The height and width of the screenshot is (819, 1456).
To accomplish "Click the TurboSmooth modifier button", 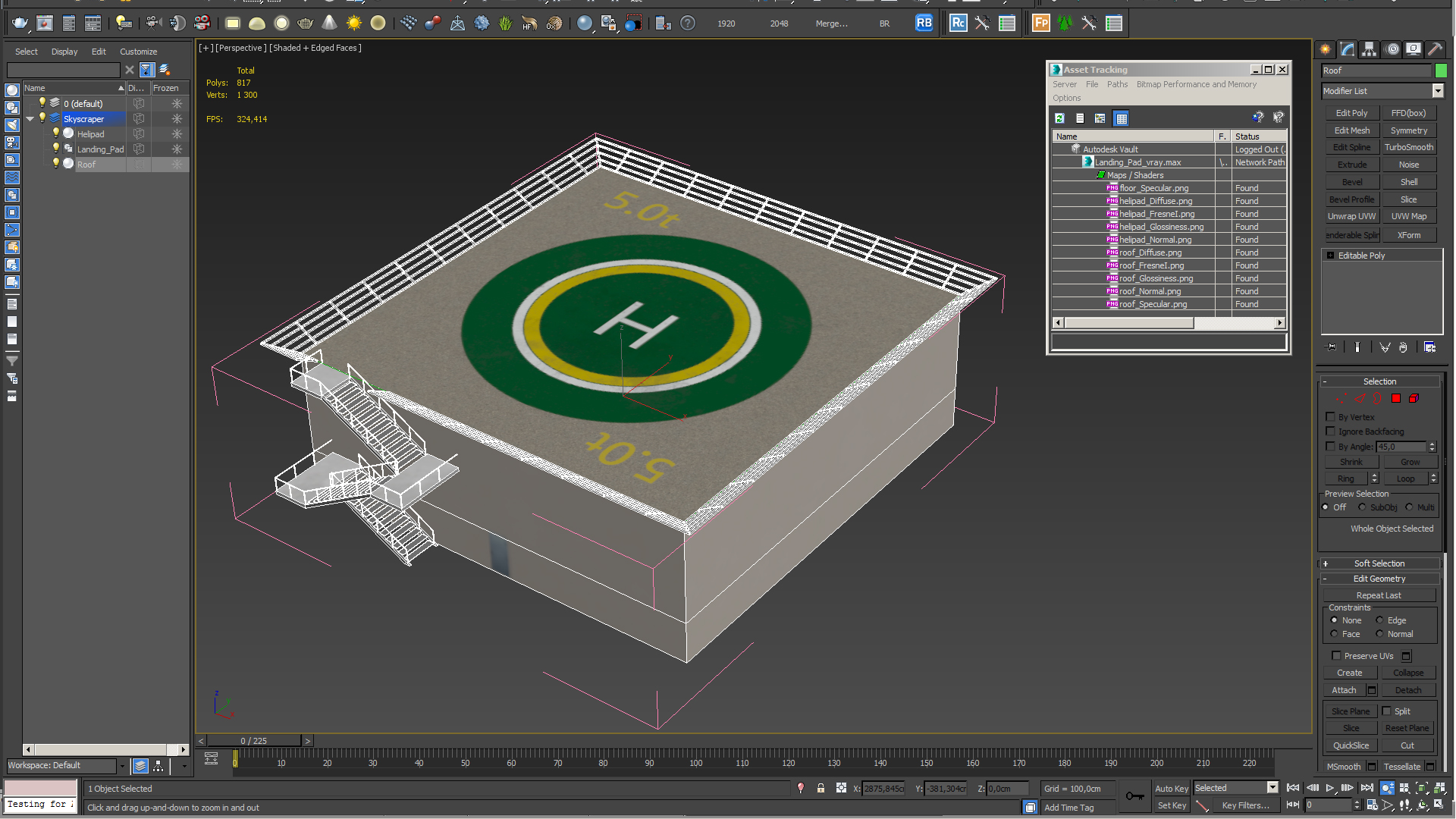I will [x=1408, y=147].
